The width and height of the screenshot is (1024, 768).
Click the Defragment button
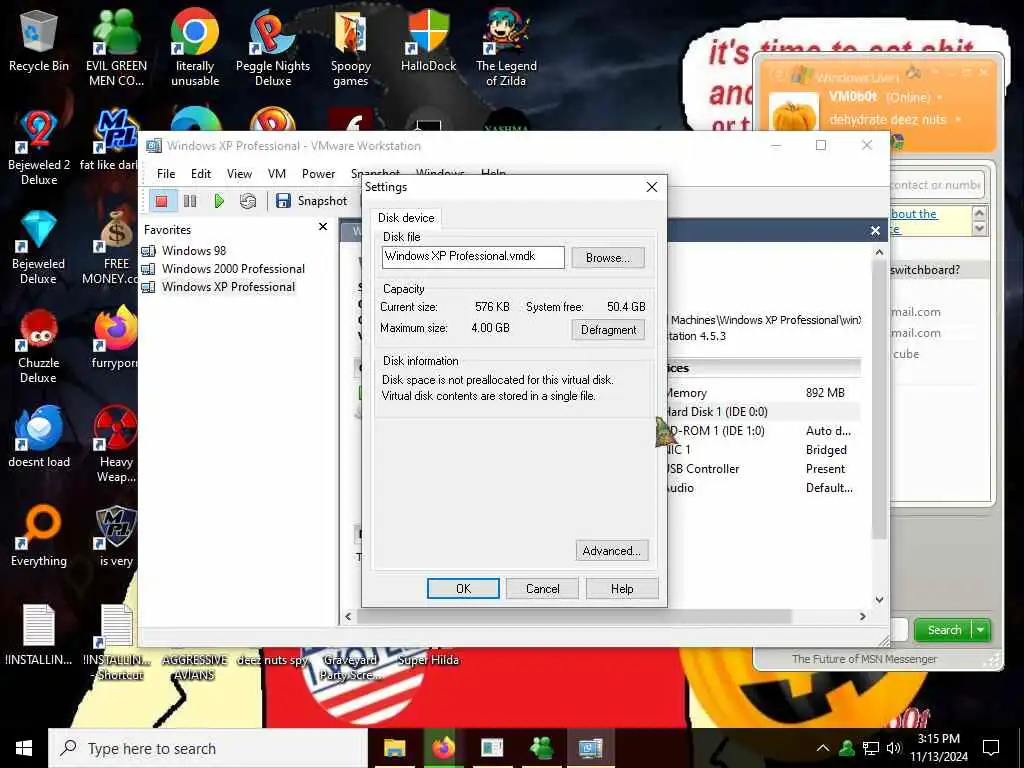tap(608, 330)
